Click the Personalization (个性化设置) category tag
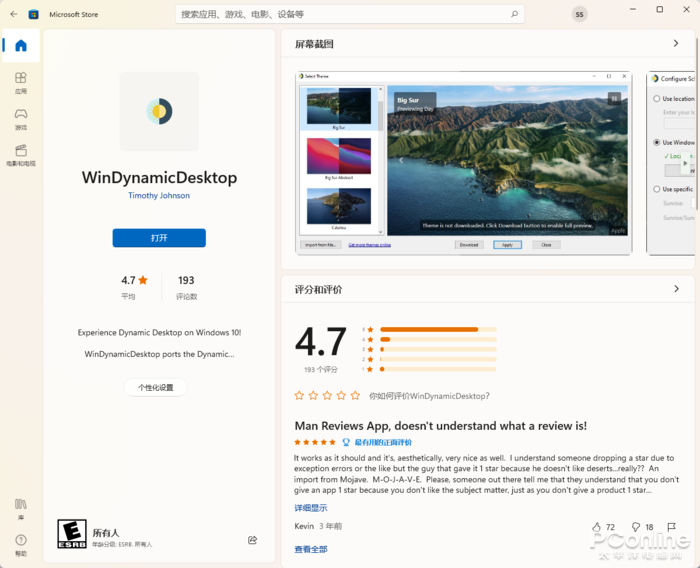The width and height of the screenshot is (700, 568). pyautogui.click(x=155, y=388)
